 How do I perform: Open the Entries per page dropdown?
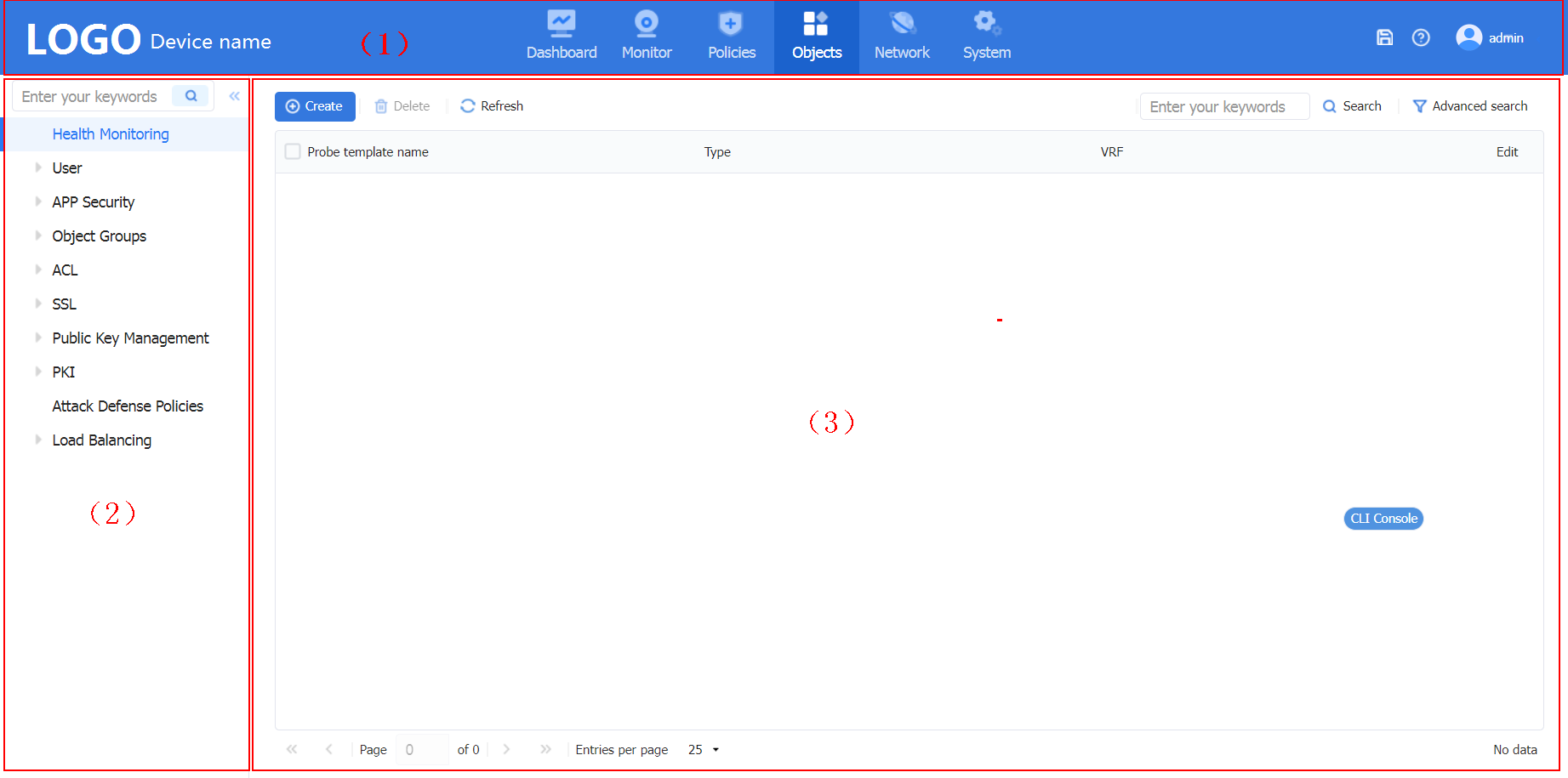coord(704,750)
